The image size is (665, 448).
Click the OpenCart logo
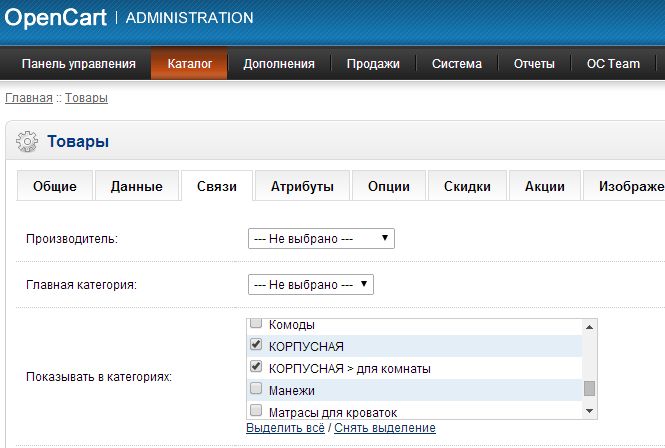[55, 18]
